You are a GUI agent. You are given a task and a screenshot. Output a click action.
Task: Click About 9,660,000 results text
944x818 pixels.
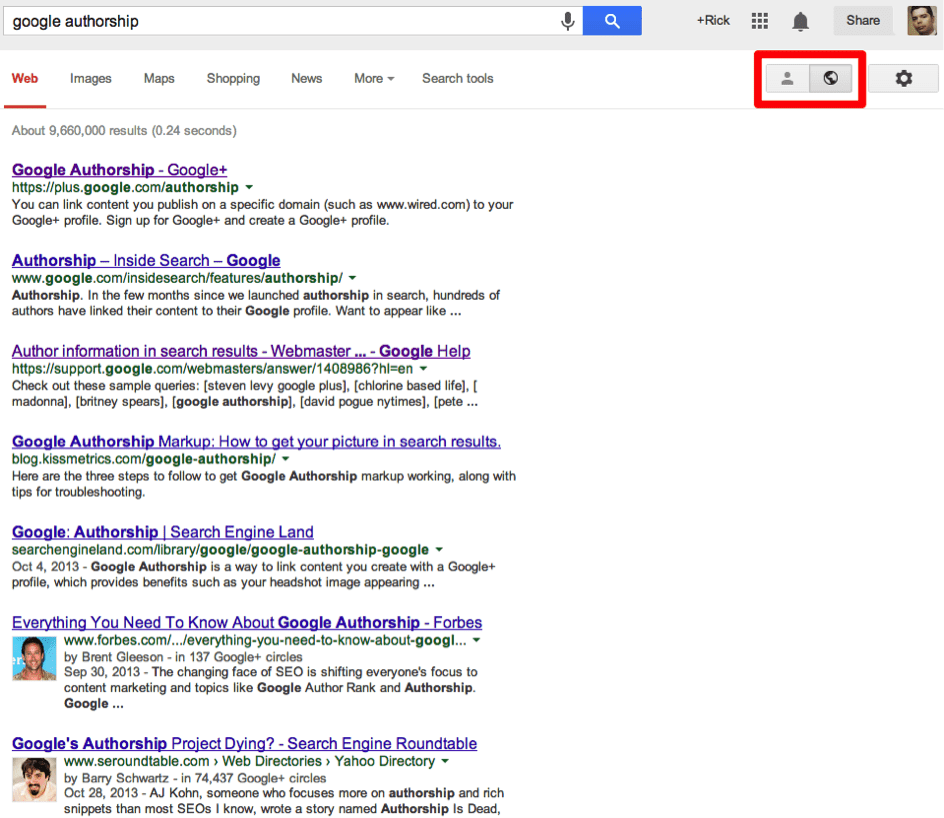(x=124, y=131)
